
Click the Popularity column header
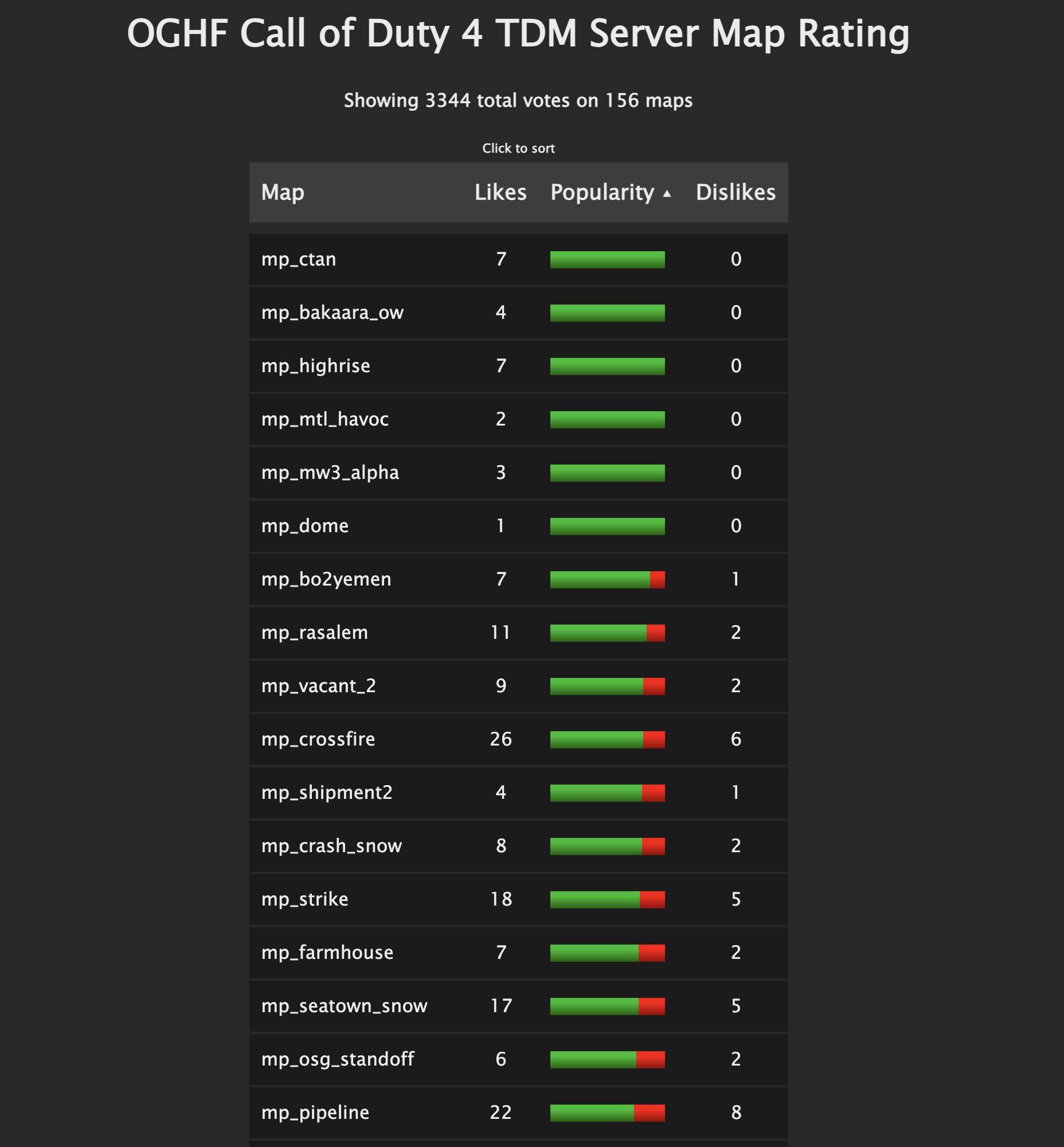tap(602, 193)
